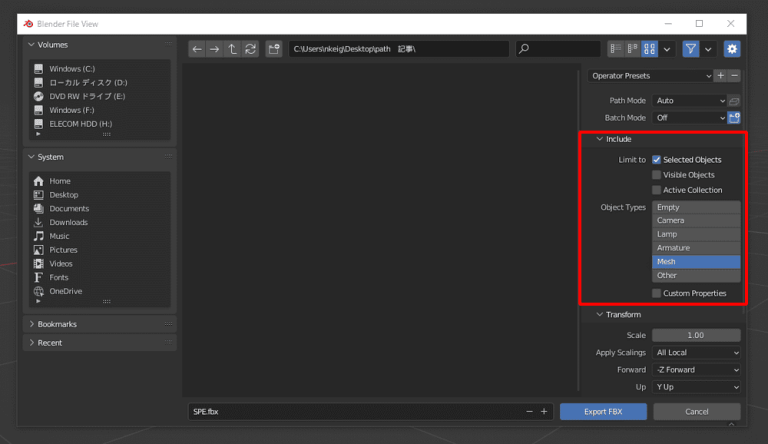Open the Forward axis dropdown
Screen dimensions: 768x444
point(696,370)
